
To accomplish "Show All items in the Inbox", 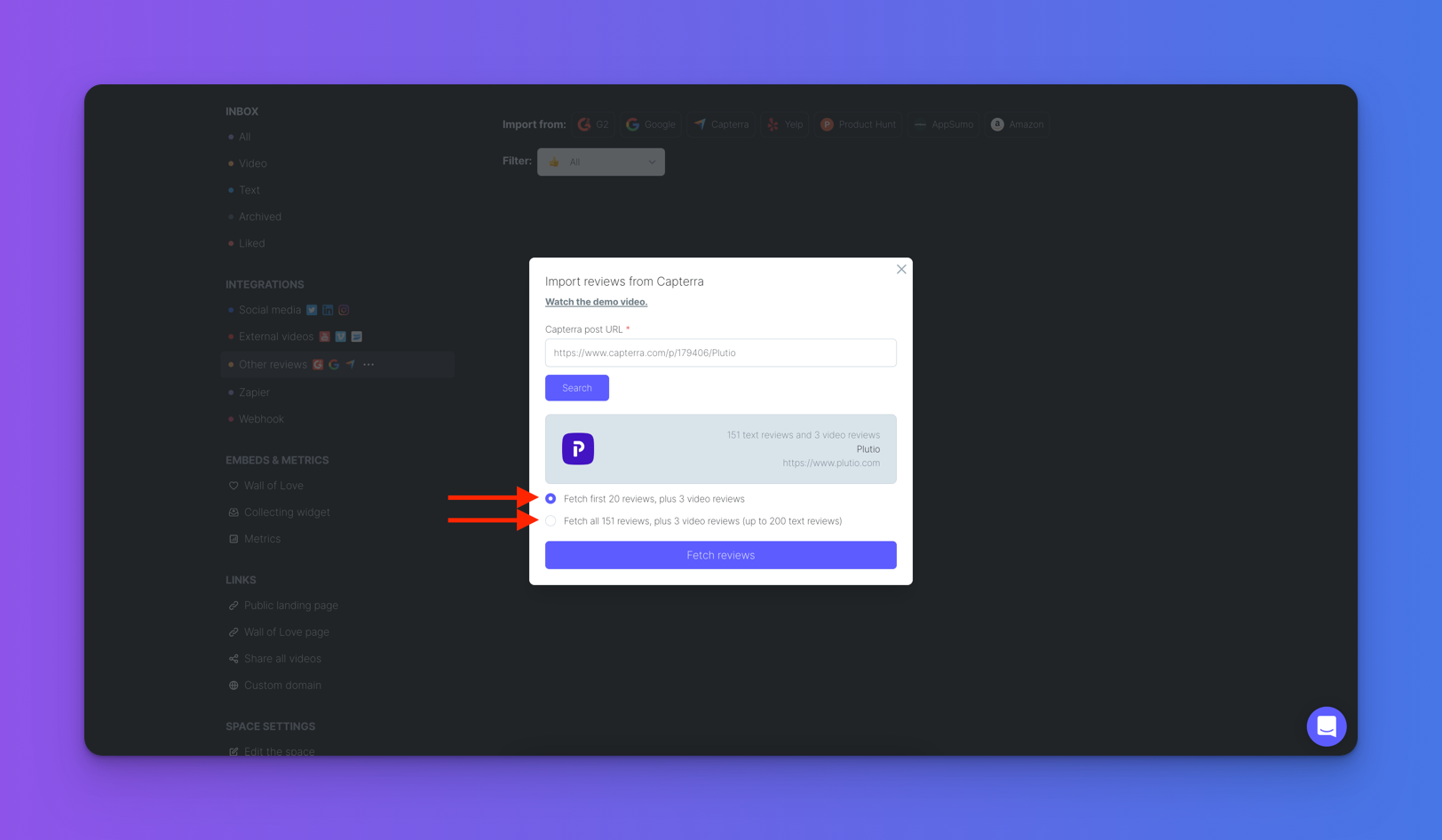I will click(245, 137).
